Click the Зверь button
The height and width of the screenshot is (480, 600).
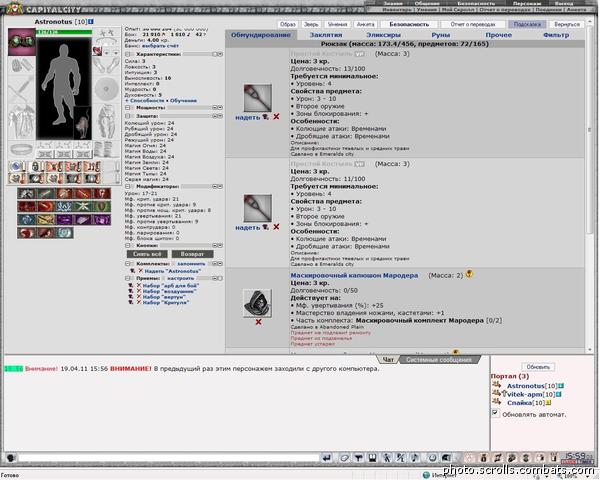[311, 24]
